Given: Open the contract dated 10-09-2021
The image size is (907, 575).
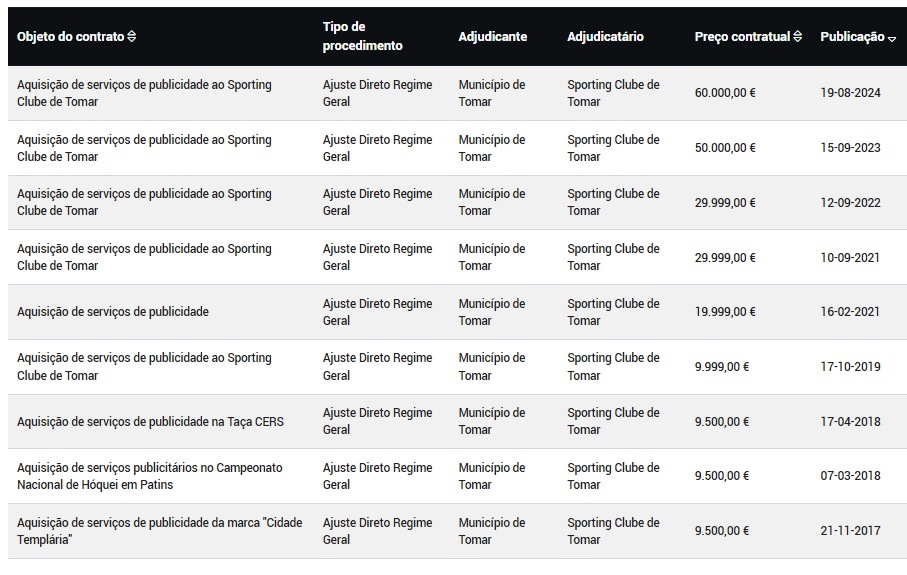Looking at the screenshot, I should click(458, 257).
